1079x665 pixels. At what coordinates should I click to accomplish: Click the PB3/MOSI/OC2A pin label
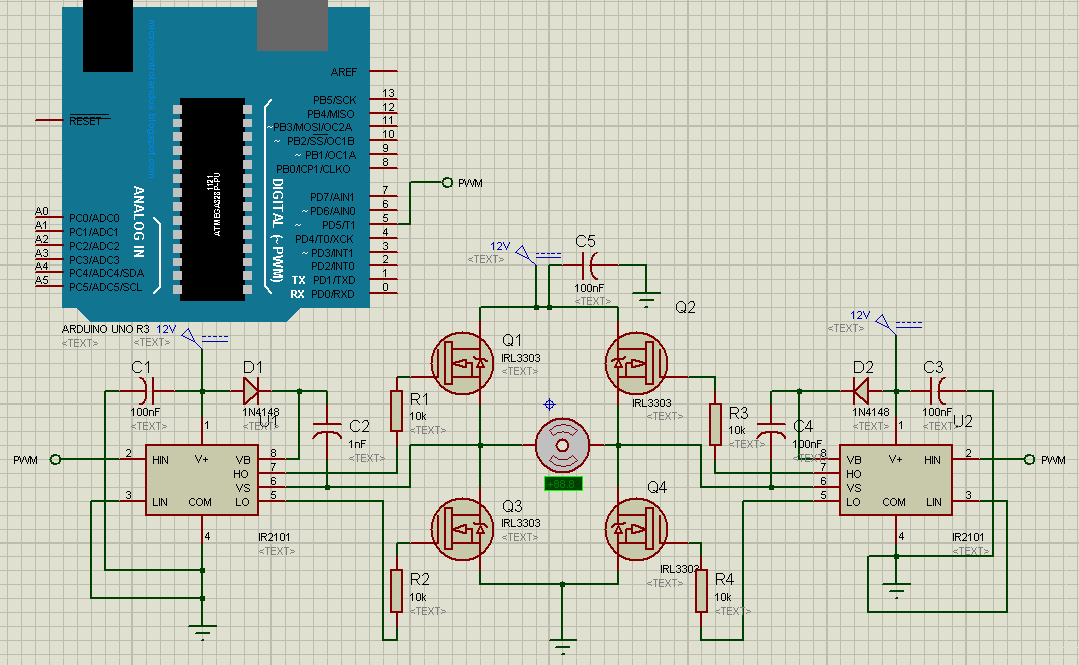(312, 127)
